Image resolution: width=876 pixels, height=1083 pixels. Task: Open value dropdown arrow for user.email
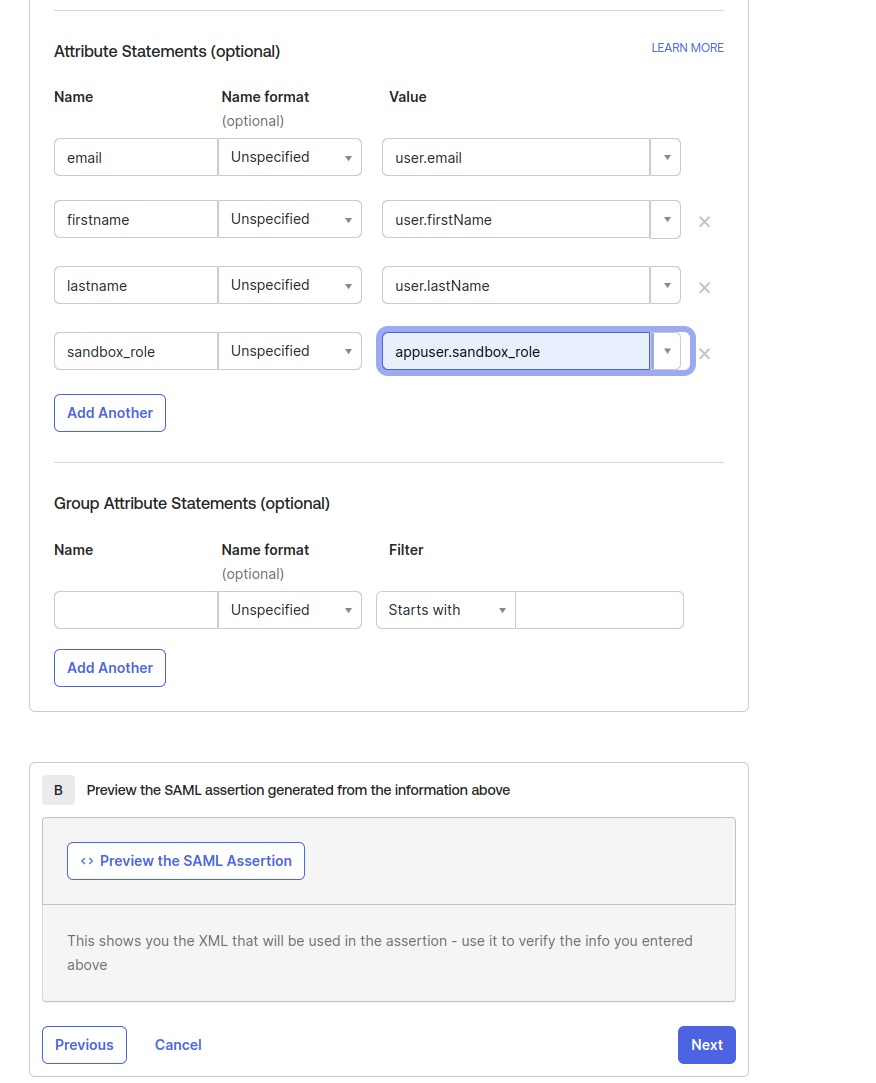(x=666, y=157)
